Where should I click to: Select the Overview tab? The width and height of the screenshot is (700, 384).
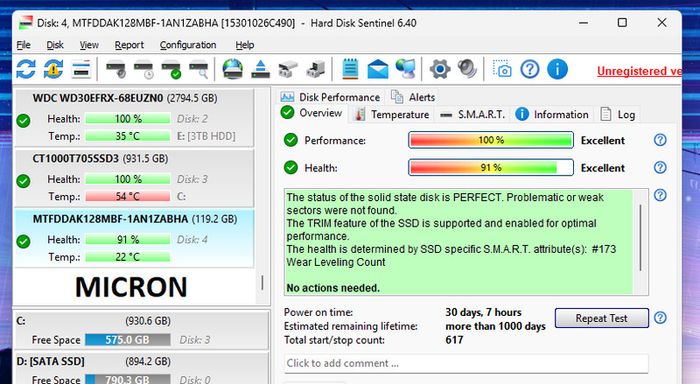pyautogui.click(x=312, y=113)
